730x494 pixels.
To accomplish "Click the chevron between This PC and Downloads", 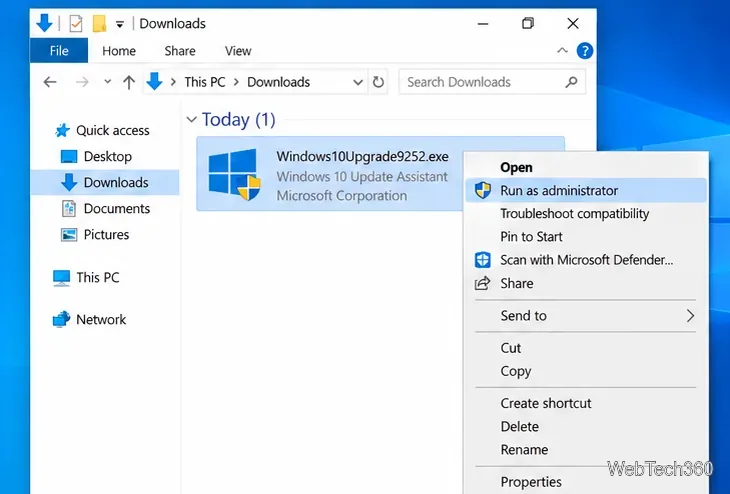I will click(236, 82).
